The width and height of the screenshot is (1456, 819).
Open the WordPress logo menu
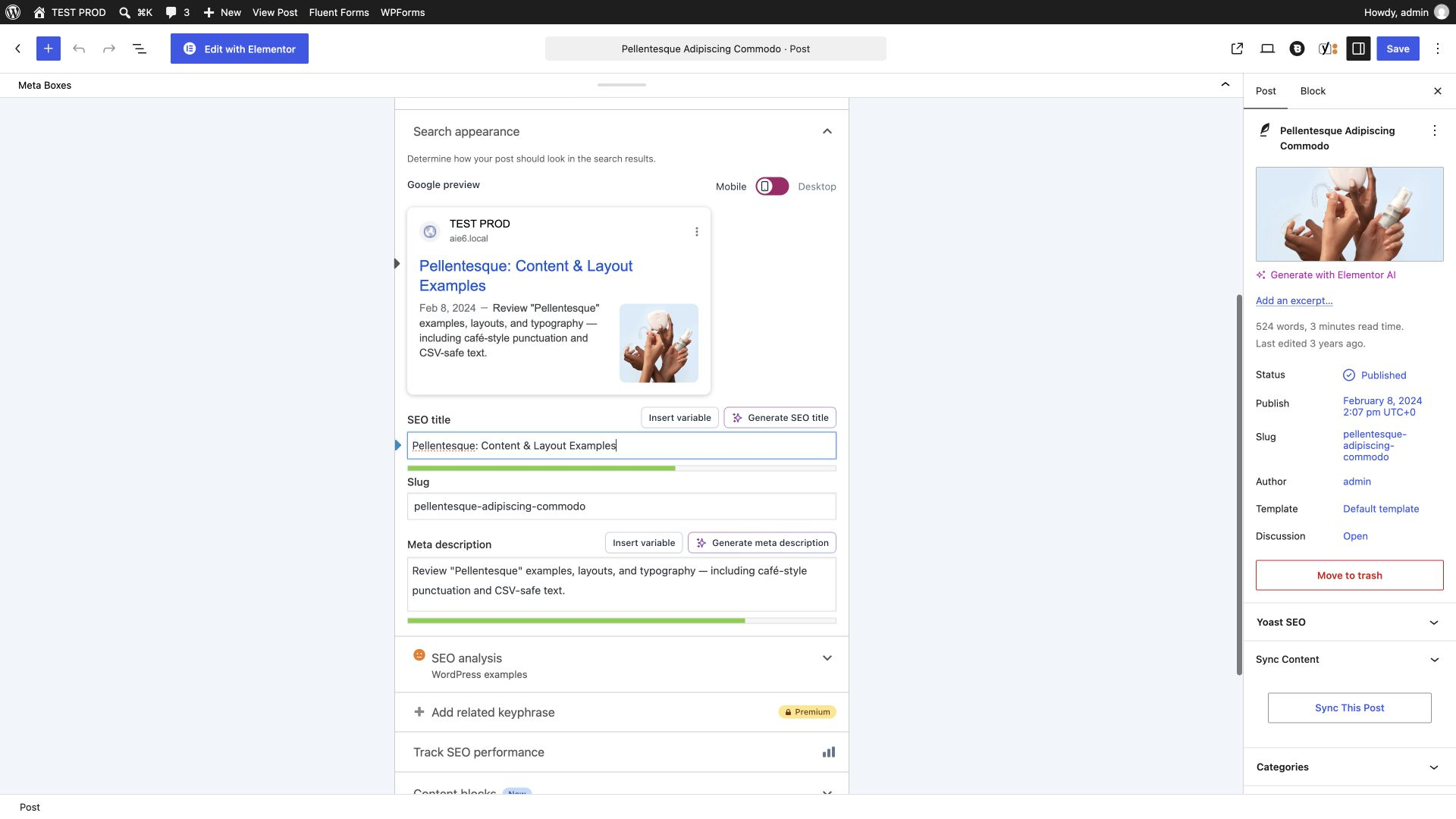tap(13, 12)
